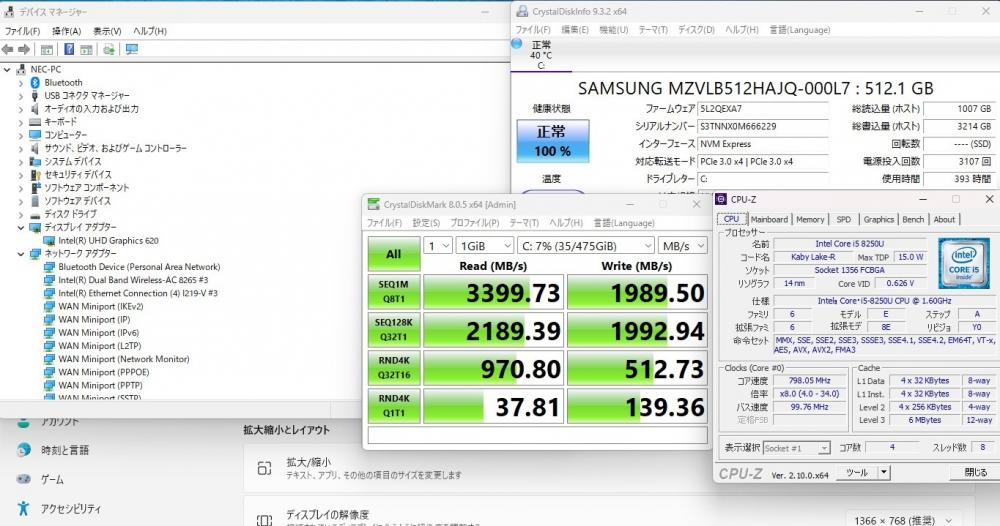
Task: Open the Accessibility settings icon in sidebar
Action: 24,508
